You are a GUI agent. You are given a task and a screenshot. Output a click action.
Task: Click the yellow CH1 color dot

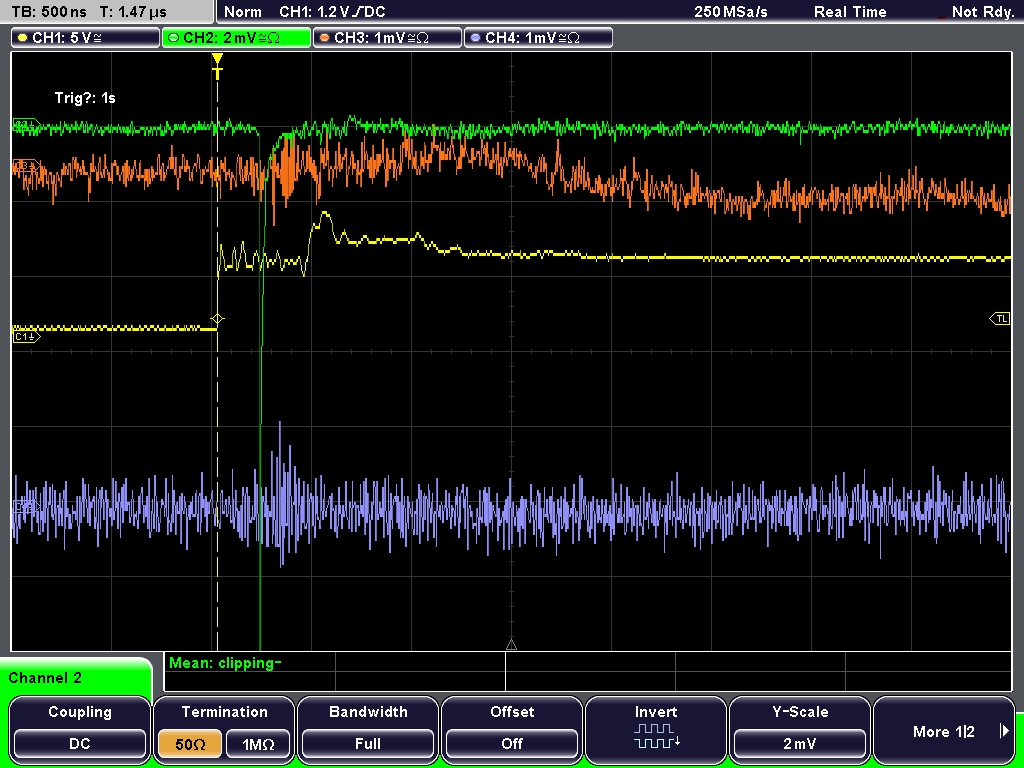tap(23, 38)
